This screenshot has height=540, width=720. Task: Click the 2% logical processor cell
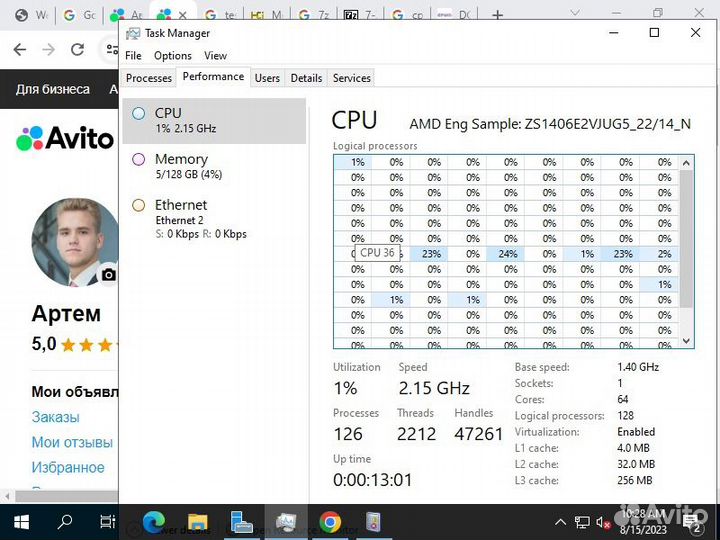pyautogui.click(x=659, y=254)
